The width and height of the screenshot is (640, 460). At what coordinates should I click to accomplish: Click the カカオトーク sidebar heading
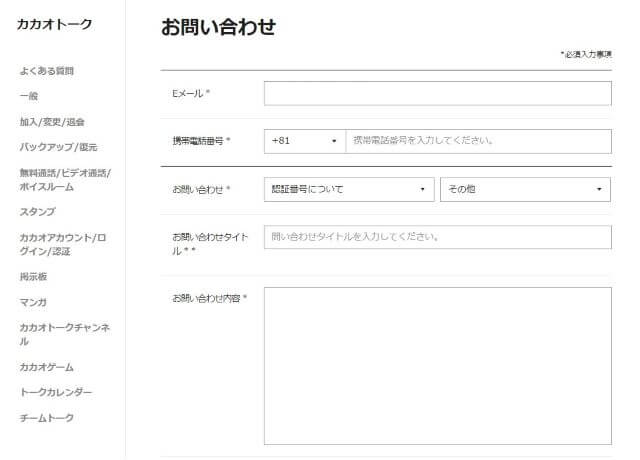coord(54,23)
